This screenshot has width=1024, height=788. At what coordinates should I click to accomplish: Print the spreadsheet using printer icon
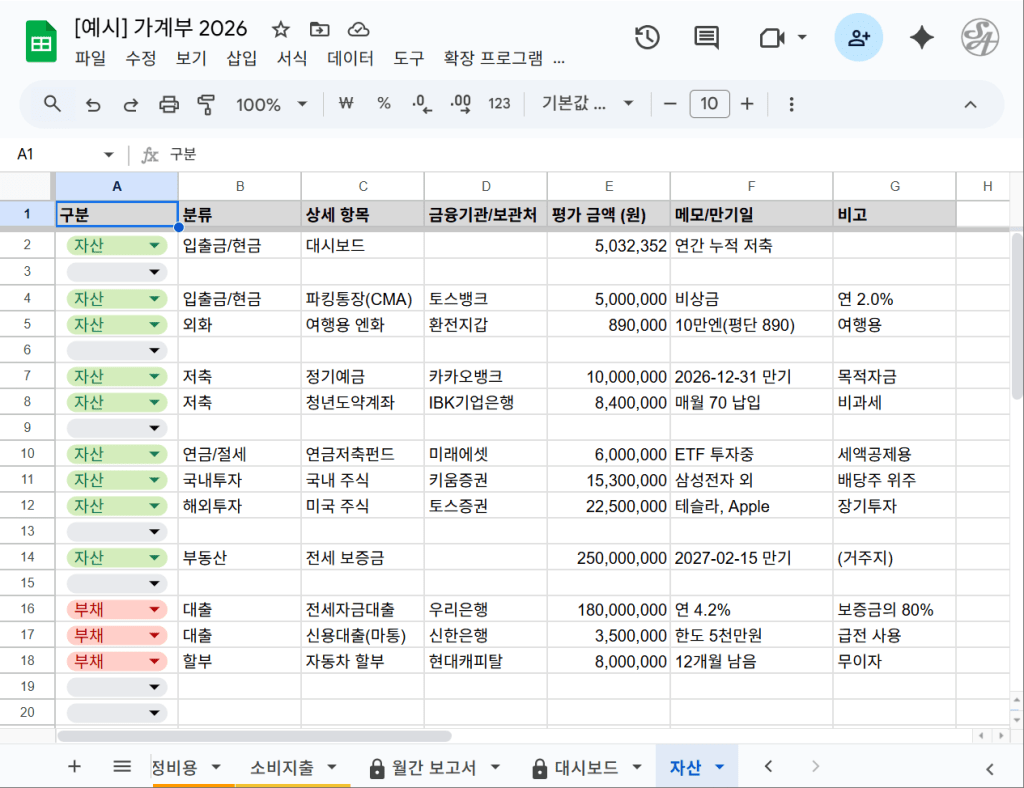pos(169,104)
